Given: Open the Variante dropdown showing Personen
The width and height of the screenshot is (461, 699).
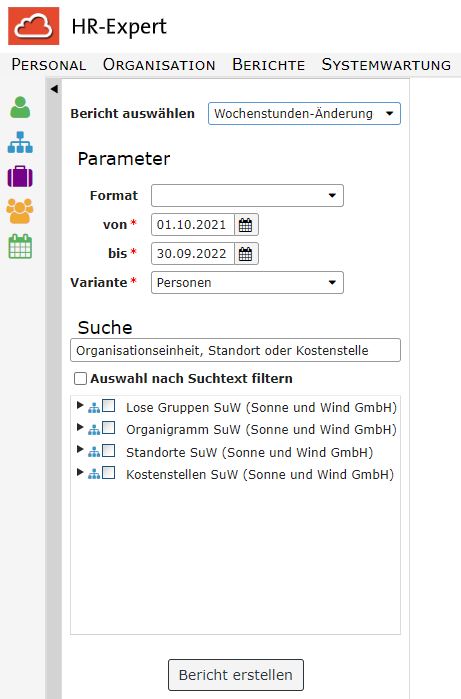Looking at the screenshot, I should point(247,283).
